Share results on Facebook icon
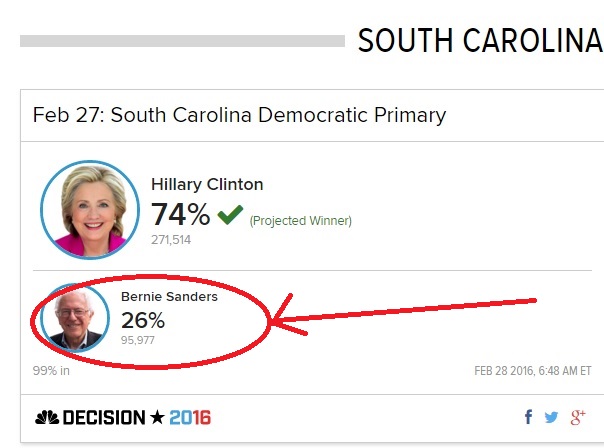This screenshot has height=448, width=604. click(528, 417)
